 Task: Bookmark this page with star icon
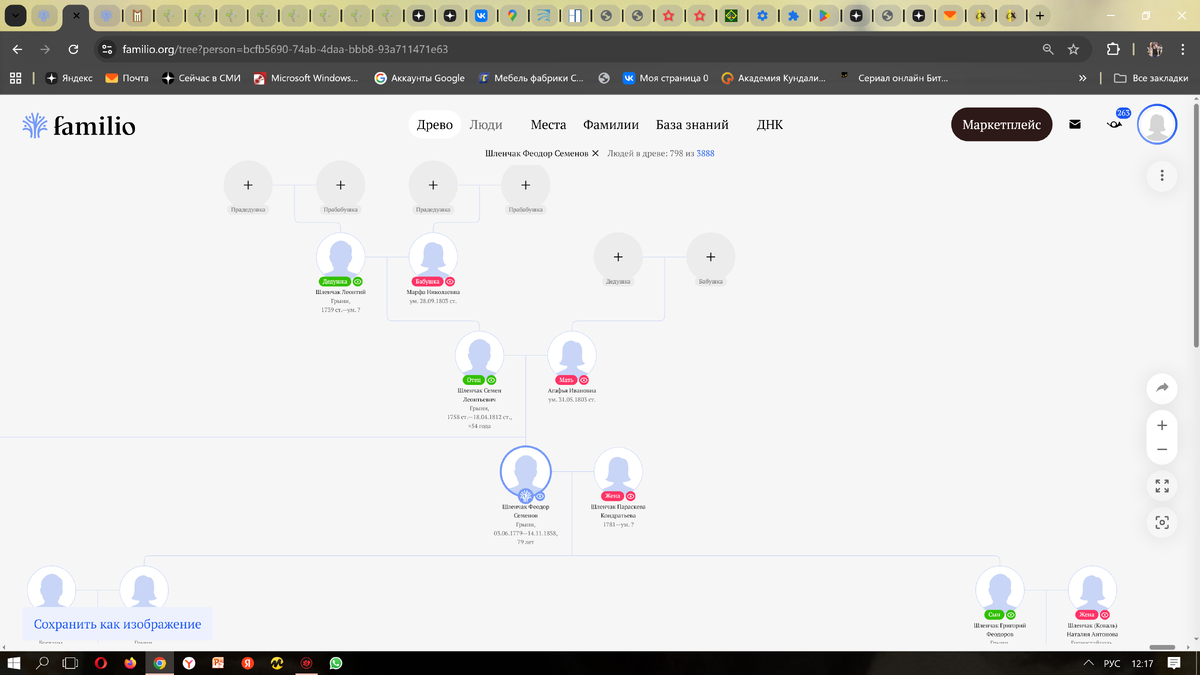(1073, 49)
